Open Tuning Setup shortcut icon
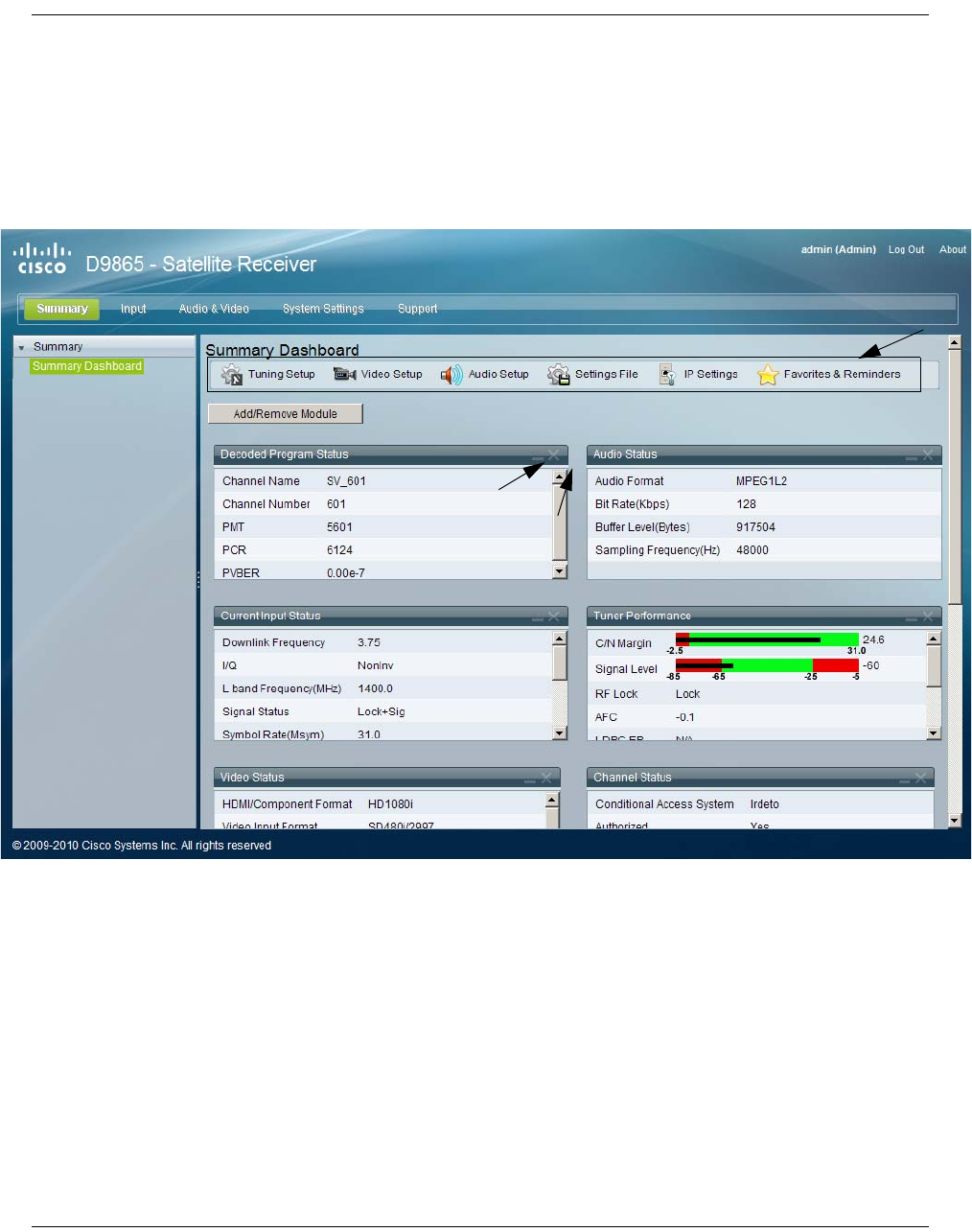Screen dimensions: 972x1232 tap(232, 375)
